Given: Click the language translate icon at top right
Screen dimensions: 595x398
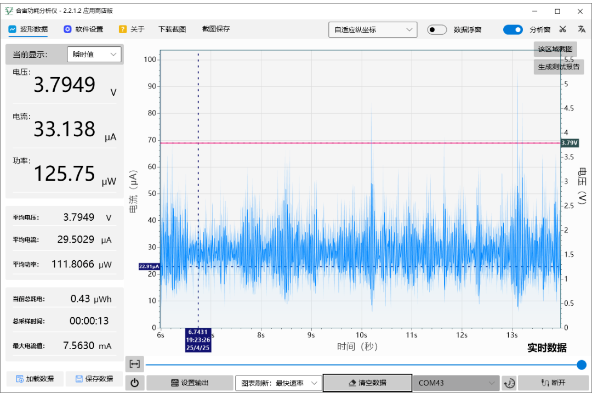Looking at the screenshot, I should (x=581, y=29).
